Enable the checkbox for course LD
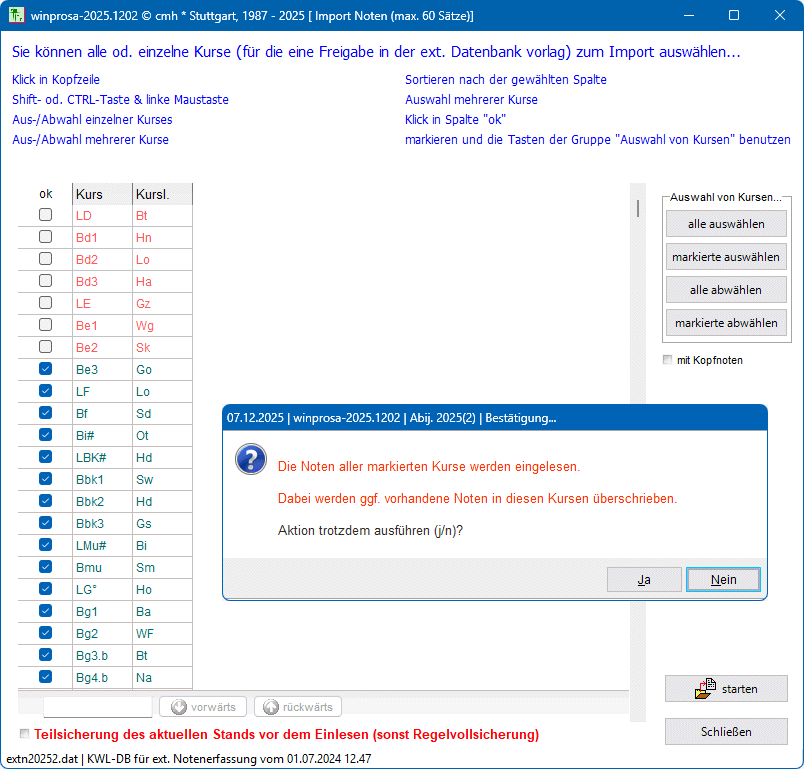The width and height of the screenshot is (804, 769). 45,215
